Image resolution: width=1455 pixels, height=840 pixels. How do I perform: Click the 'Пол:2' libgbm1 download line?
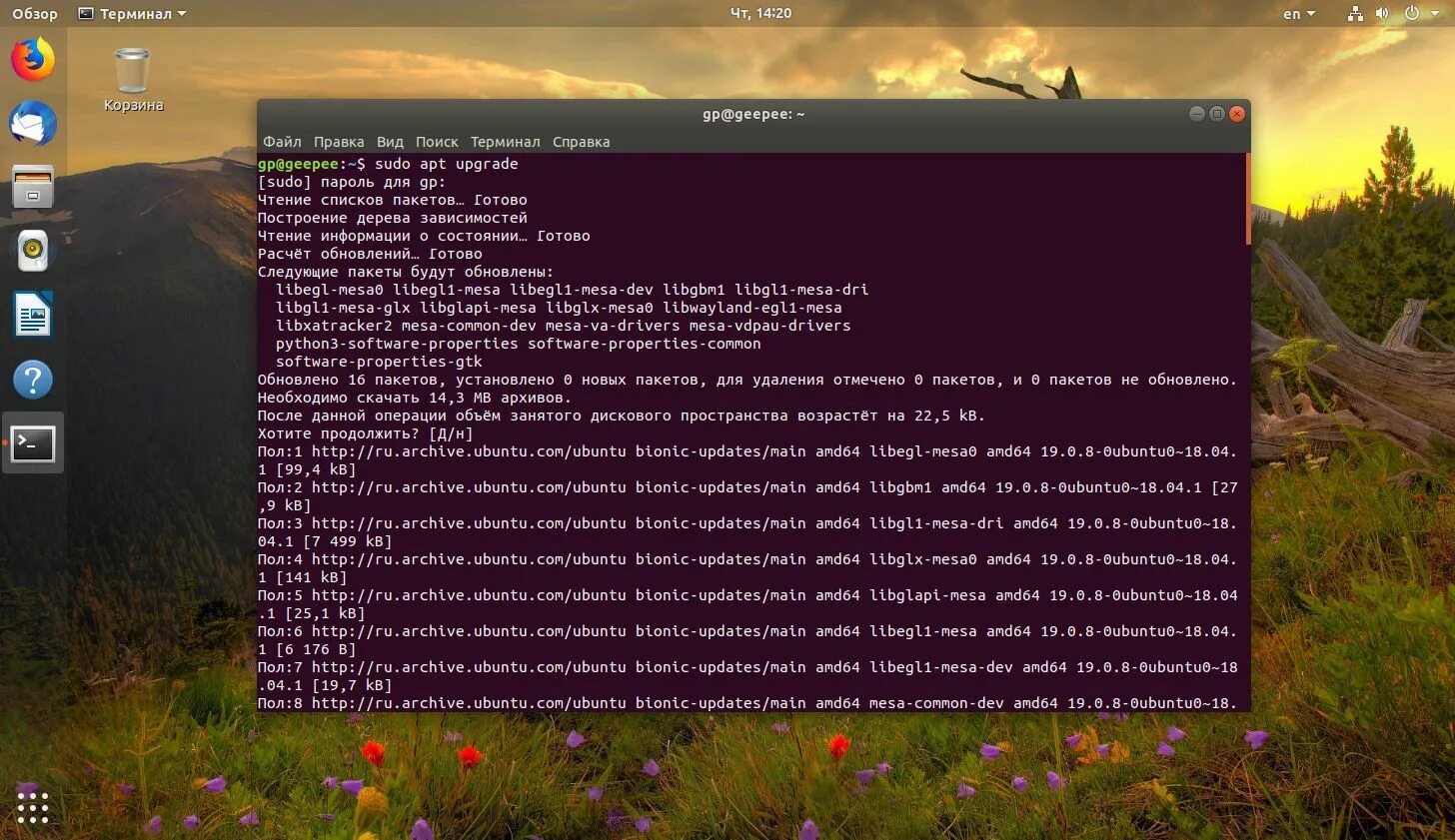click(x=747, y=496)
